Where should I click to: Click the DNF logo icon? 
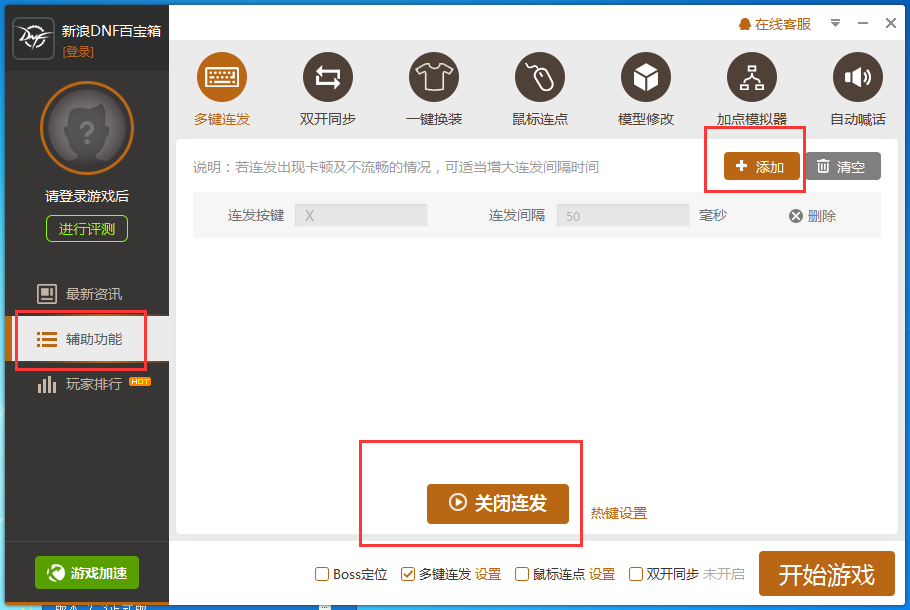33,39
